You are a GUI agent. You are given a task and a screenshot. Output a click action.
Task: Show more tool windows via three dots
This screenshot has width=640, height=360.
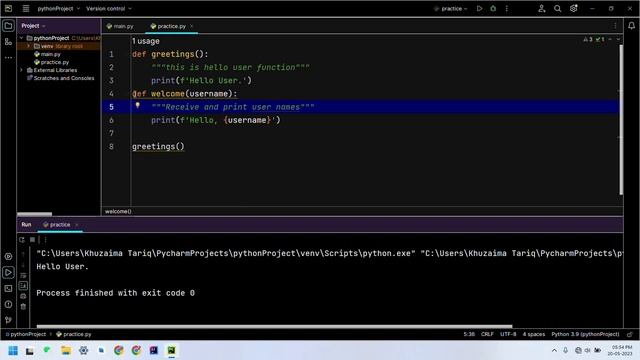[x=8, y=58]
